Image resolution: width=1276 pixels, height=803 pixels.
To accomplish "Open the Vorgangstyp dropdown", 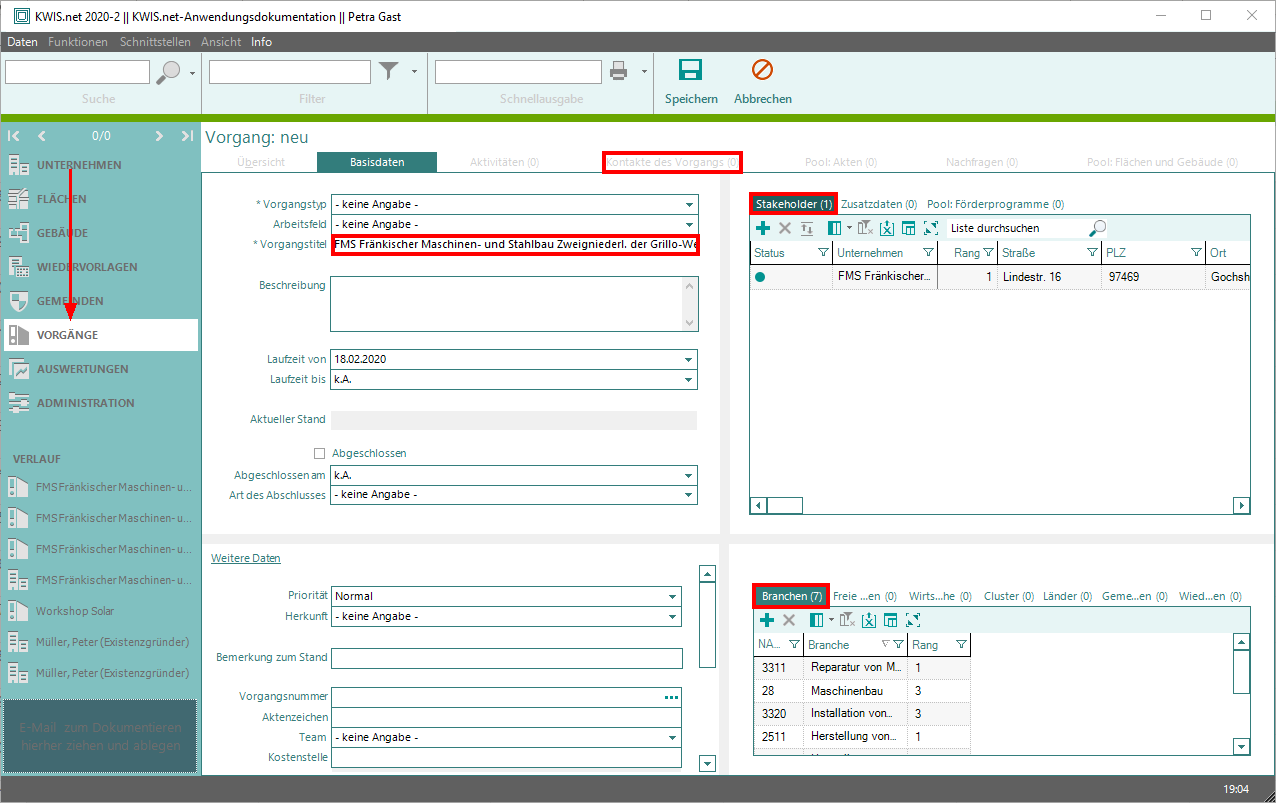I will coord(689,204).
